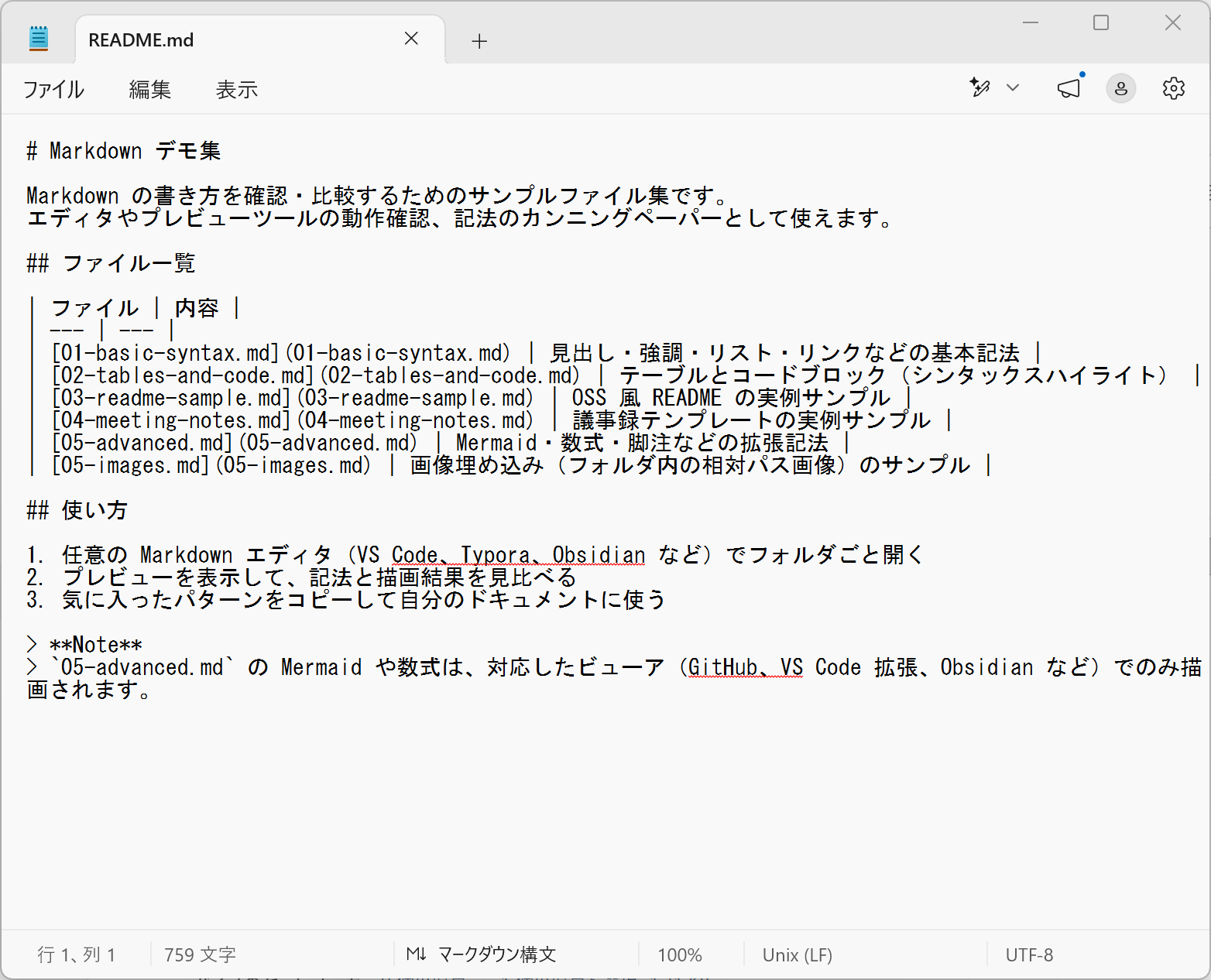Image resolution: width=1211 pixels, height=980 pixels.
Task: Click the '## 使い方' heading line
Action: tap(77, 510)
